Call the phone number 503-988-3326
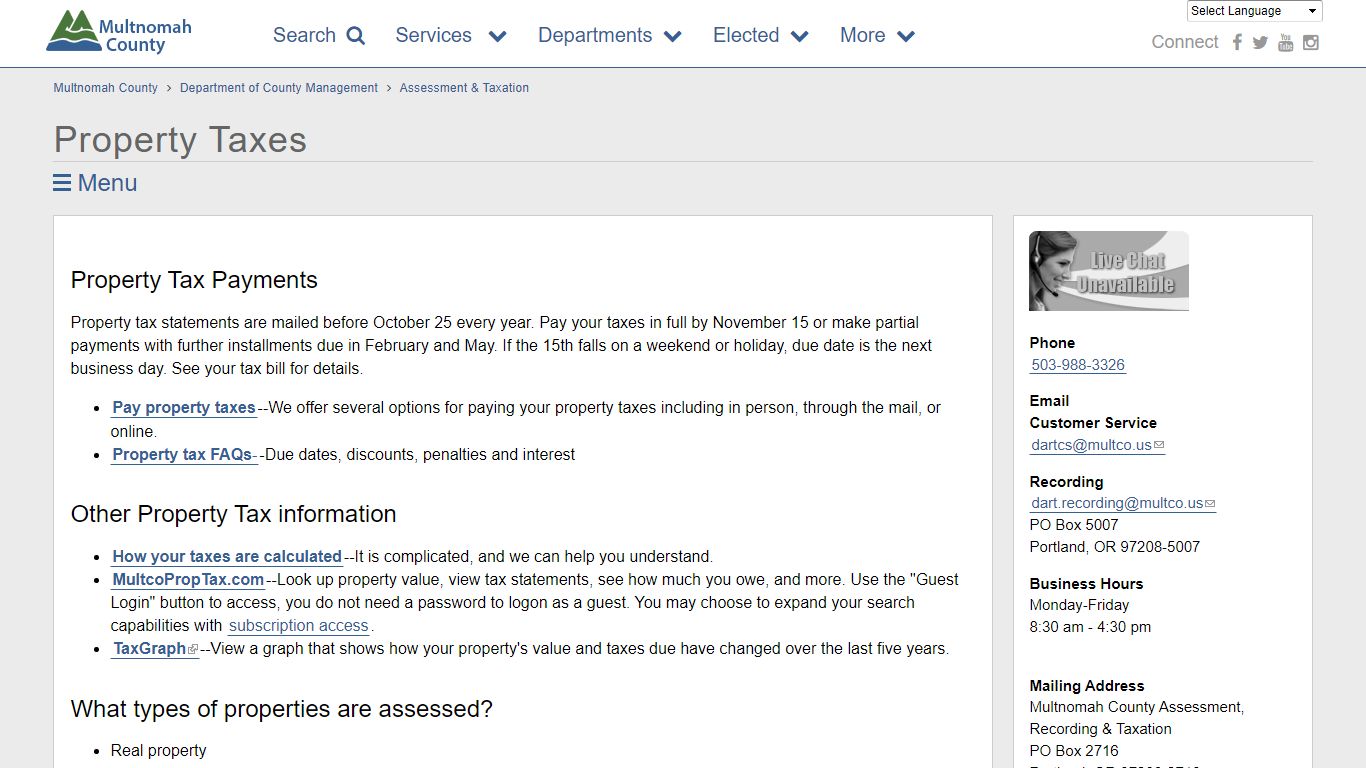 coord(1078,365)
